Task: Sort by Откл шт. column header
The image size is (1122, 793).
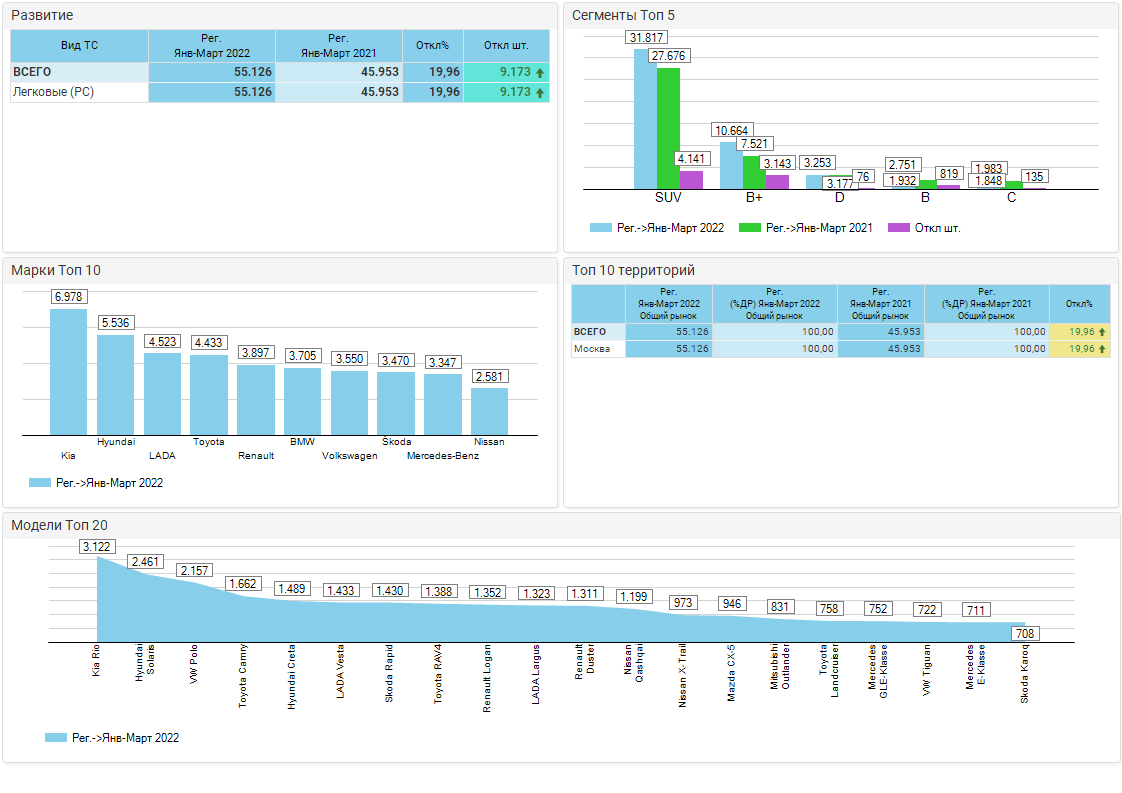Action: (506, 46)
